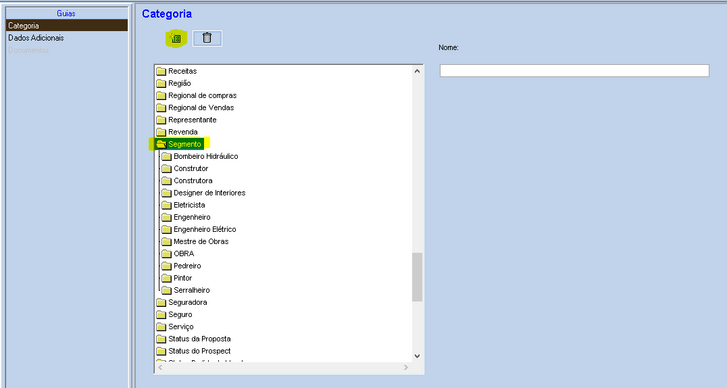Select the Construtor subfolder
This screenshot has height=388, width=727.
pyautogui.click(x=191, y=168)
